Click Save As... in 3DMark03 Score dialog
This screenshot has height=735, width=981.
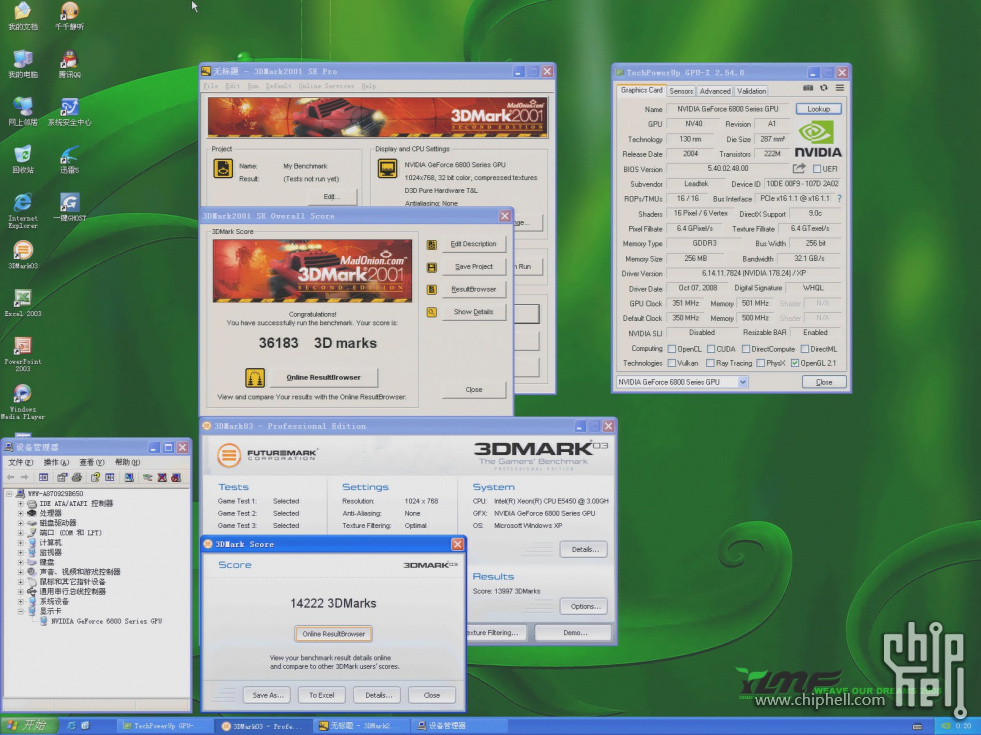(x=268, y=695)
